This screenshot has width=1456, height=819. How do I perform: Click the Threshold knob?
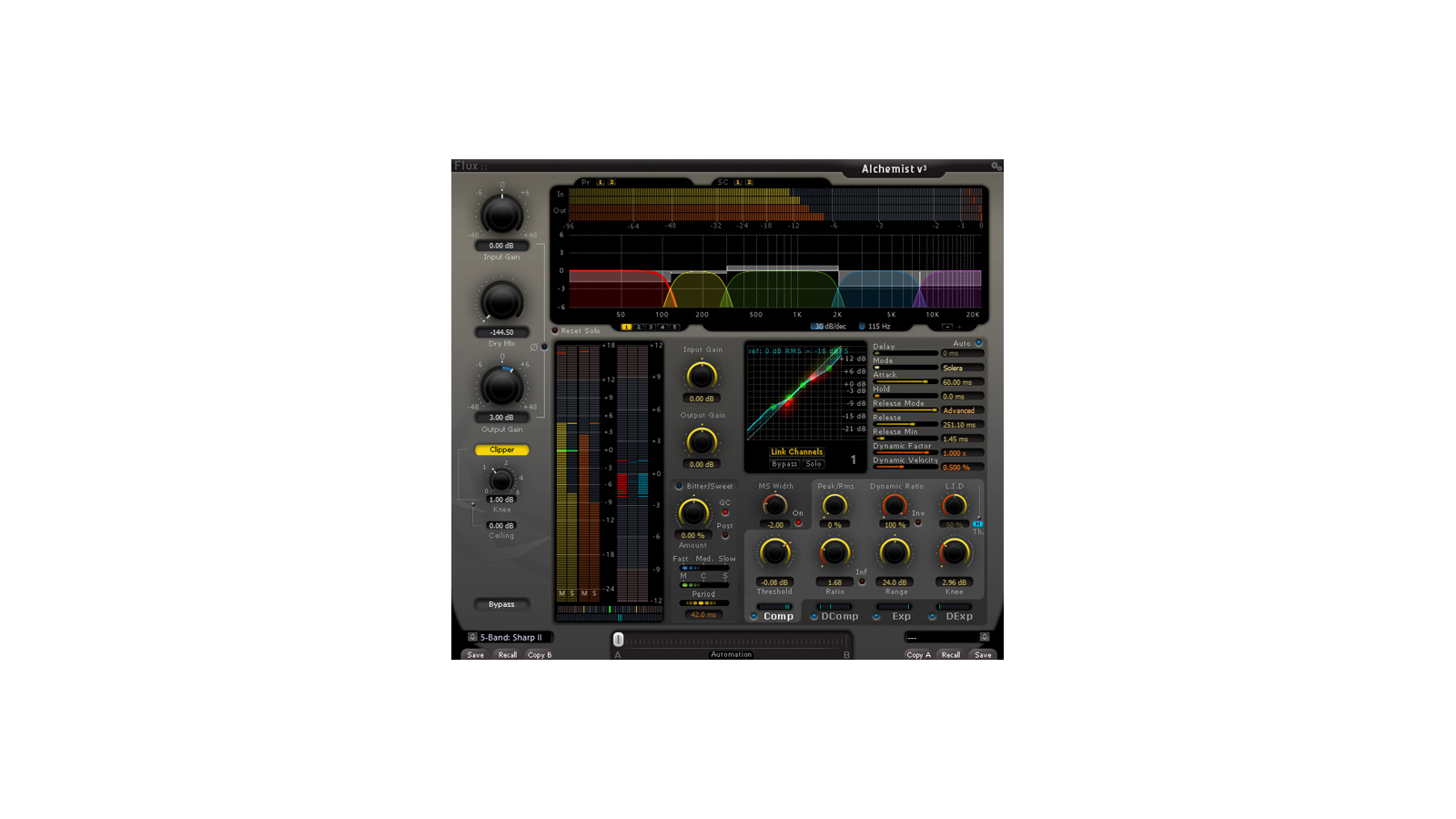pyautogui.click(x=774, y=552)
